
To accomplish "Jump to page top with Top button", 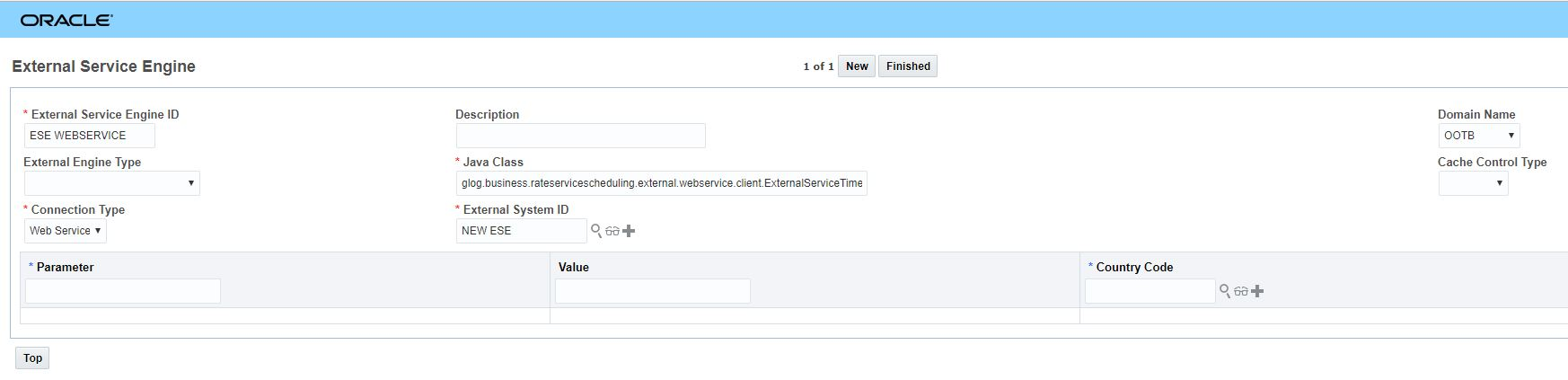I will 32,358.
